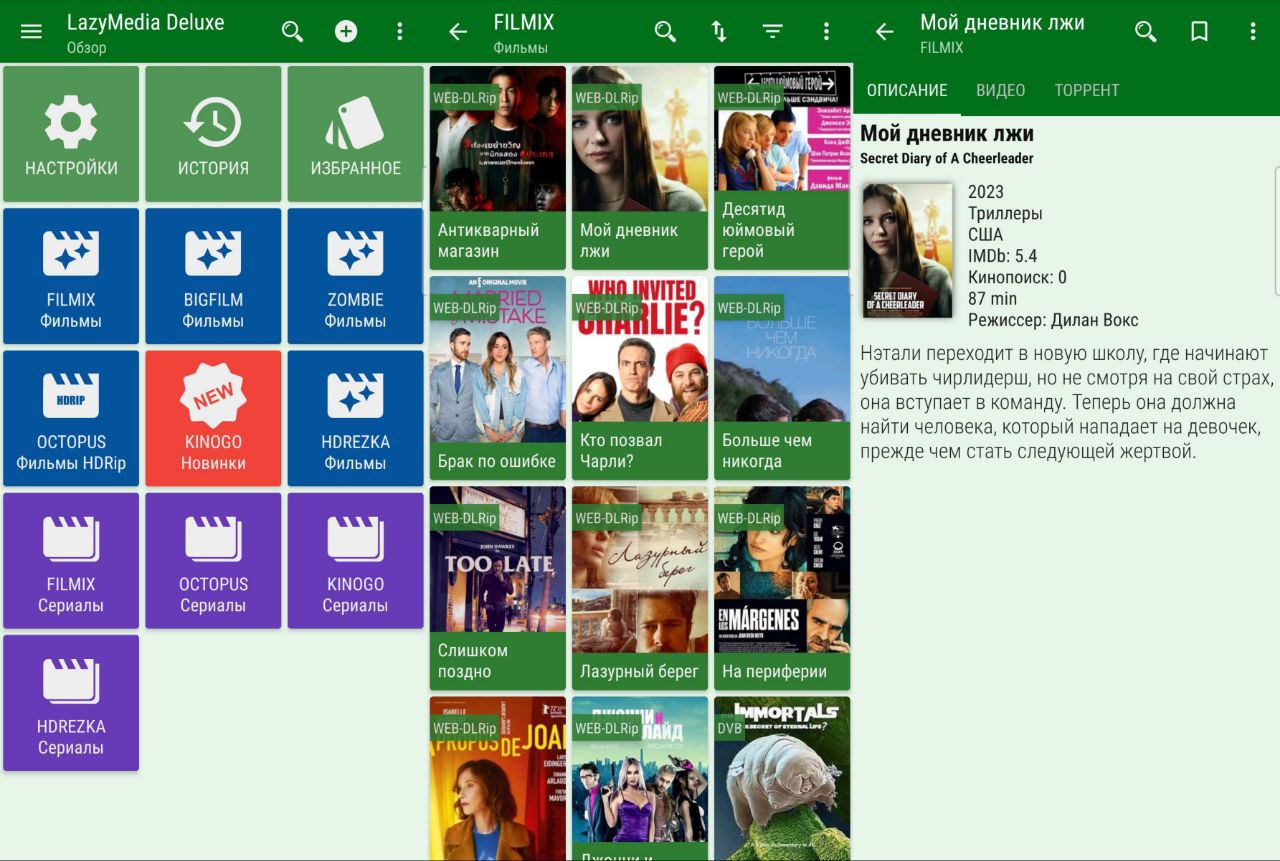Click the genre text Триллеры
The height and width of the screenshot is (861, 1280).
1005,213
